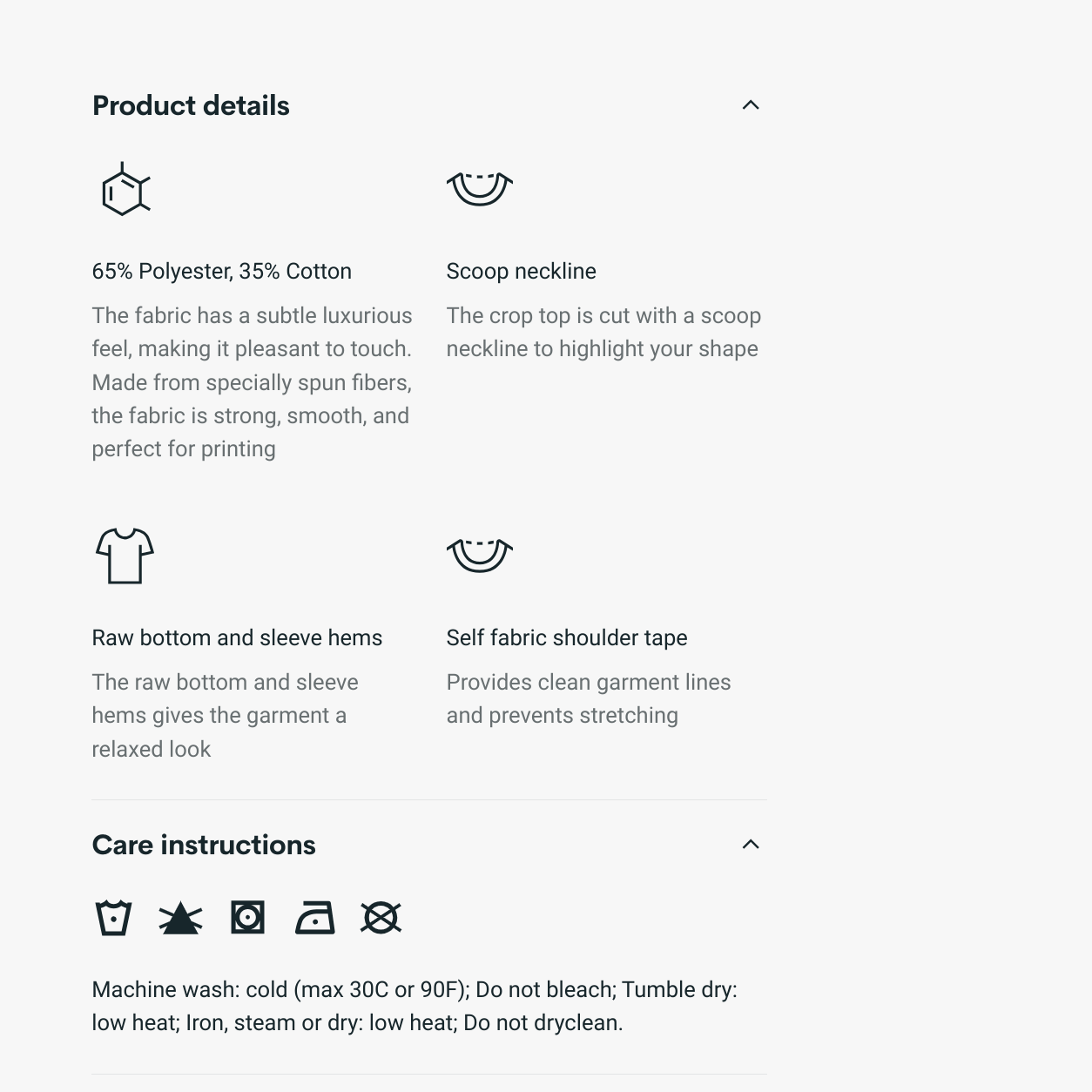This screenshot has height=1092, width=1092.
Task: Click the Scoop neckline title text
Action: pyautogui.click(x=521, y=272)
